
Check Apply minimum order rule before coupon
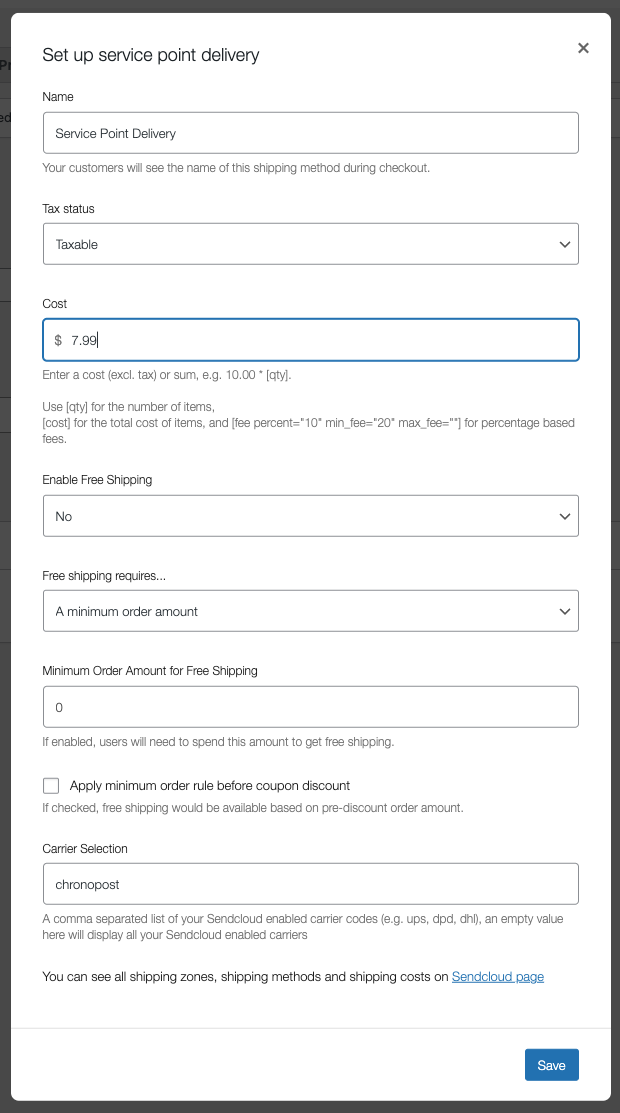[x=50, y=785]
